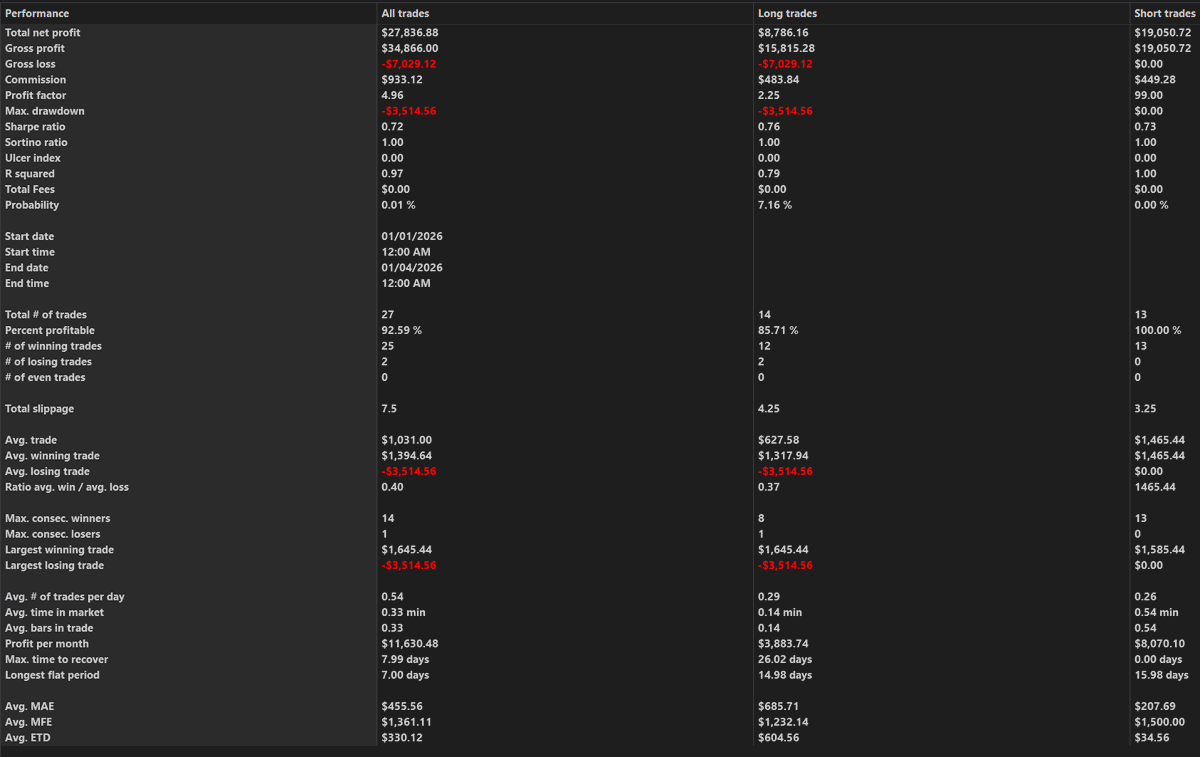The image size is (1200, 757).
Task: Select the Ratio avg. win / avg. loss label
Action: coord(67,487)
